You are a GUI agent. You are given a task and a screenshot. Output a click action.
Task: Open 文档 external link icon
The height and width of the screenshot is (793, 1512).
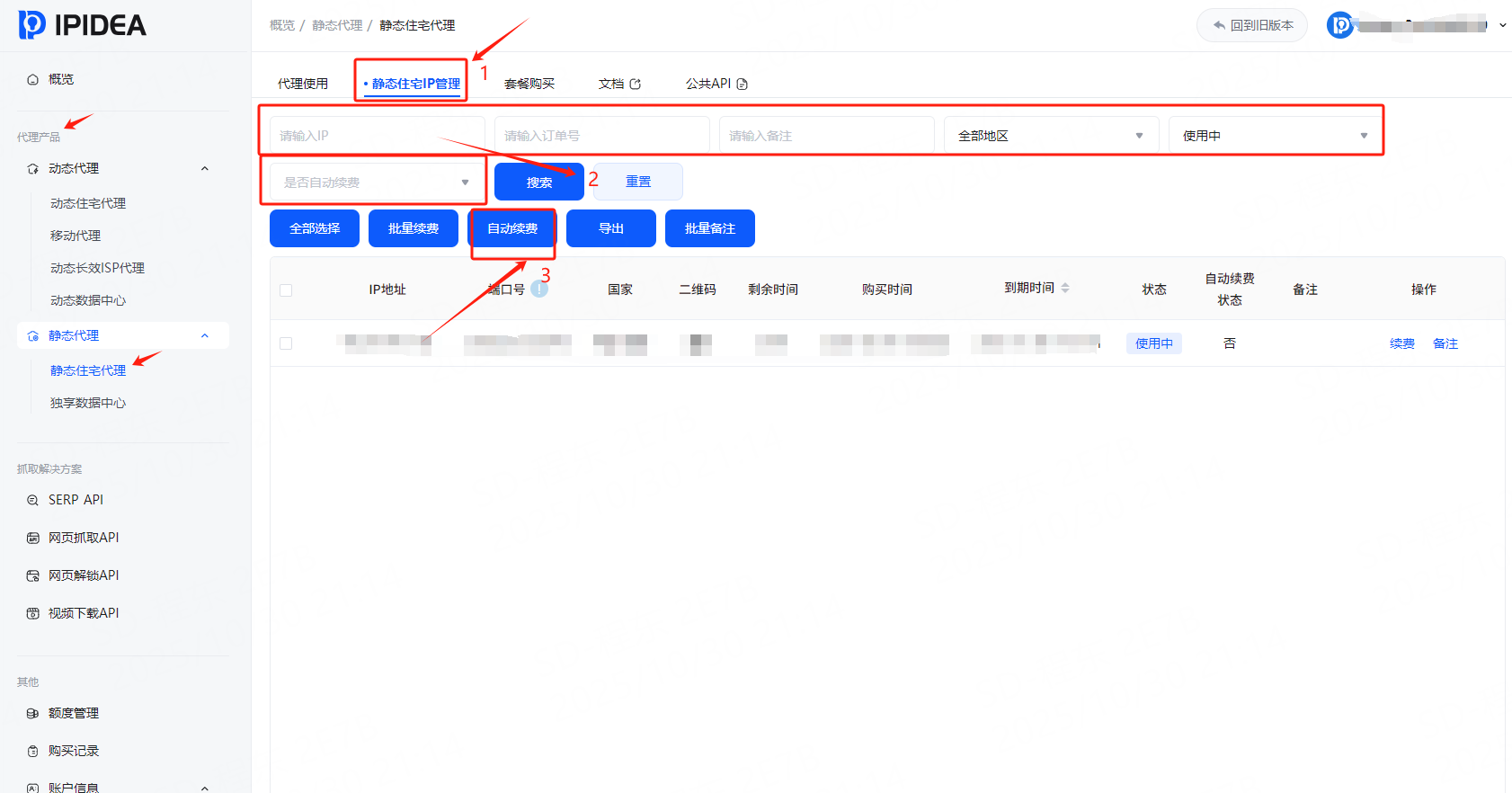pyautogui.click(x=636, y=84)
